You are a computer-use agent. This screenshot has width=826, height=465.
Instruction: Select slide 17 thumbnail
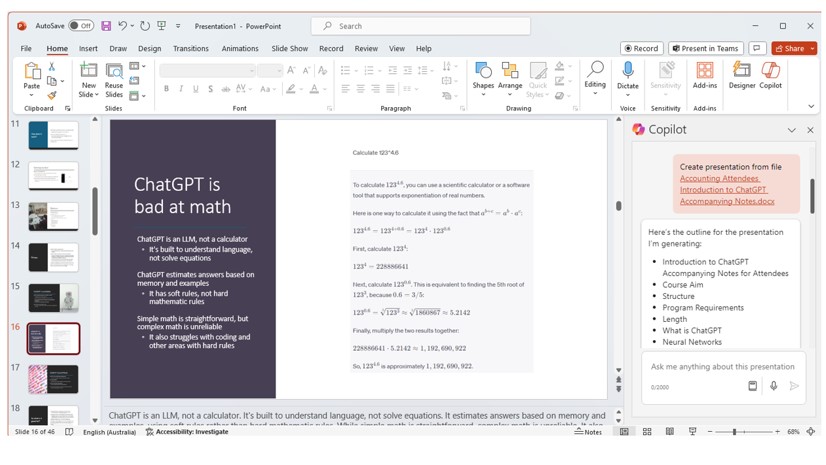[x=53, y=379]
